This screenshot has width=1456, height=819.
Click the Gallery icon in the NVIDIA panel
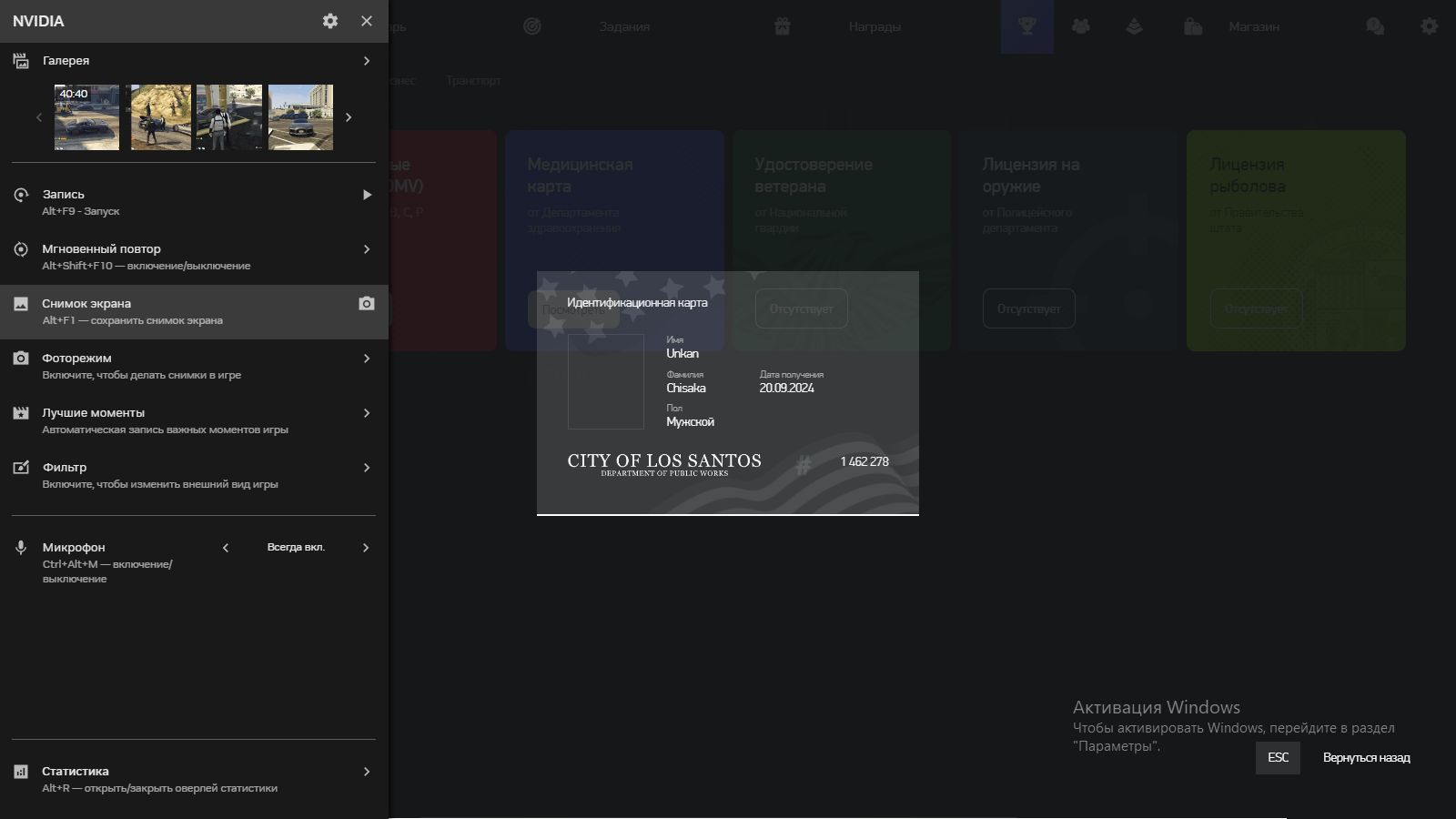(x=21, y=61)
